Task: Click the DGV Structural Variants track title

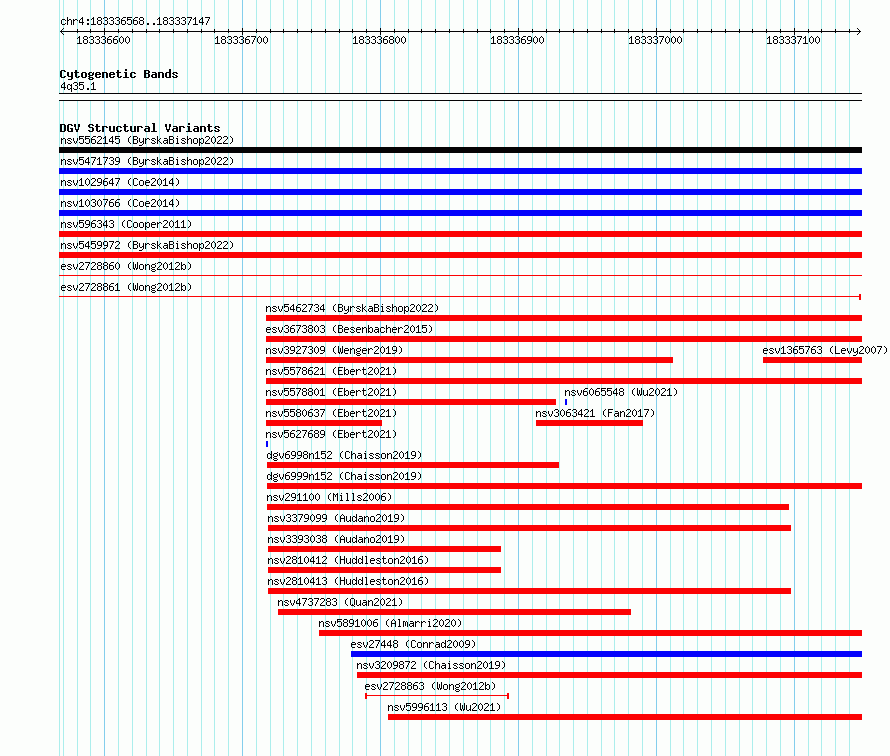Action: 140,128
